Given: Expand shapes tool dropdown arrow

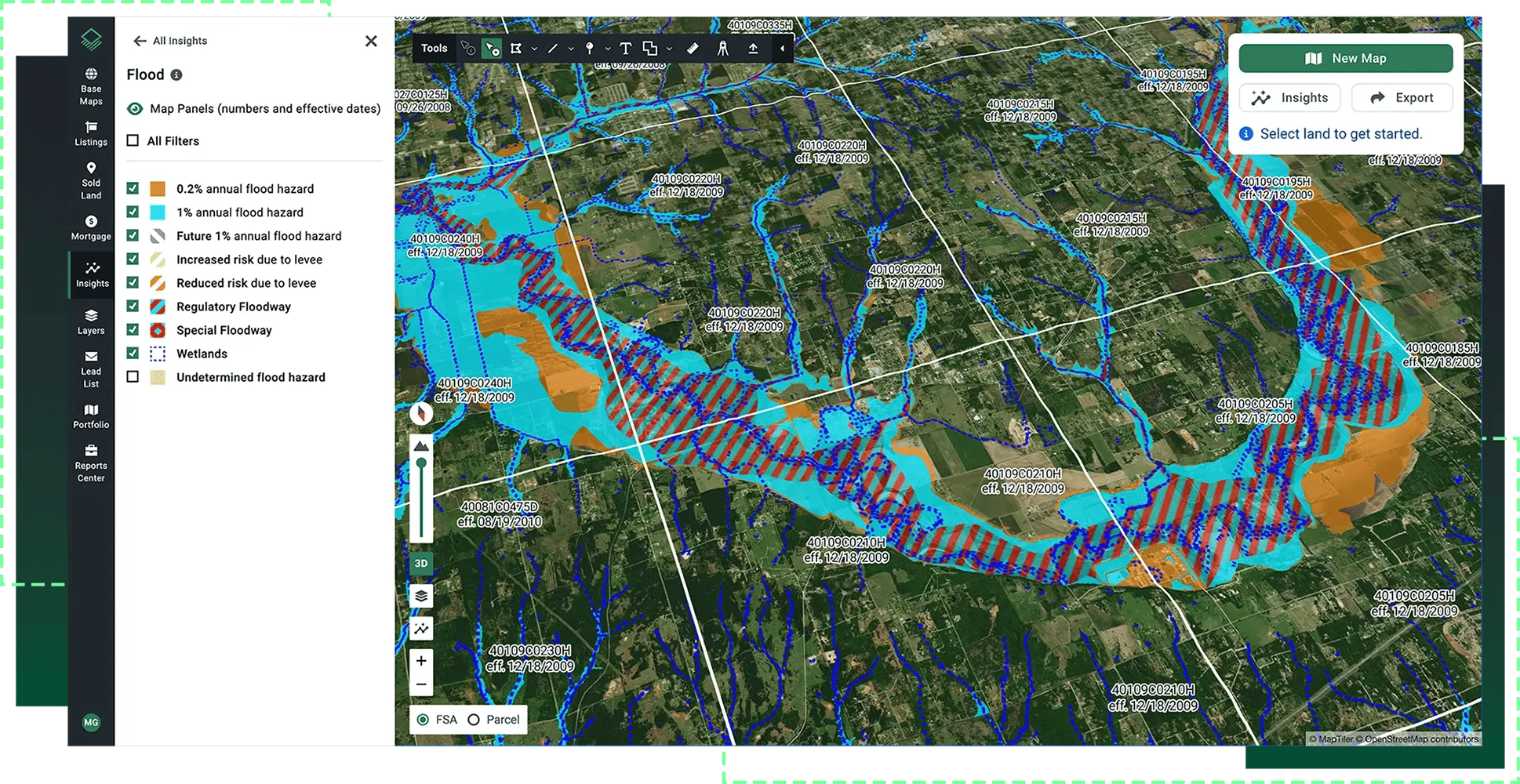Looking at the screenshot, I should (x=669, y=49).
